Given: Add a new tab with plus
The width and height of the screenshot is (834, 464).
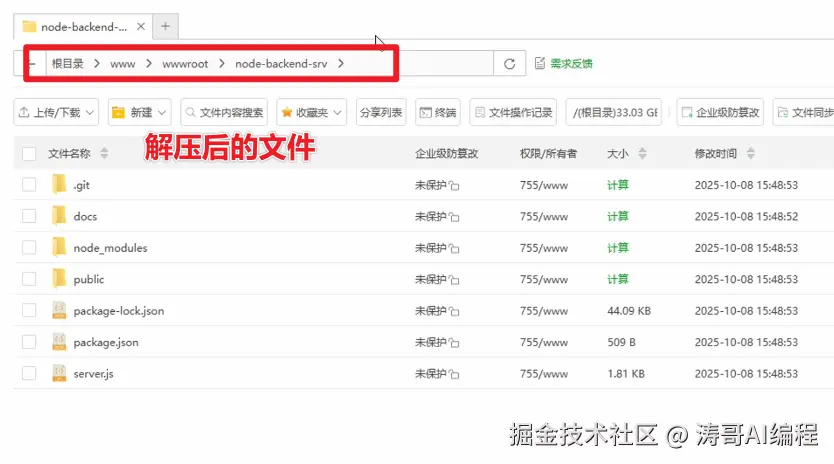Looking at the screenshot, I should pyautogui.click(x=165, y=26).
